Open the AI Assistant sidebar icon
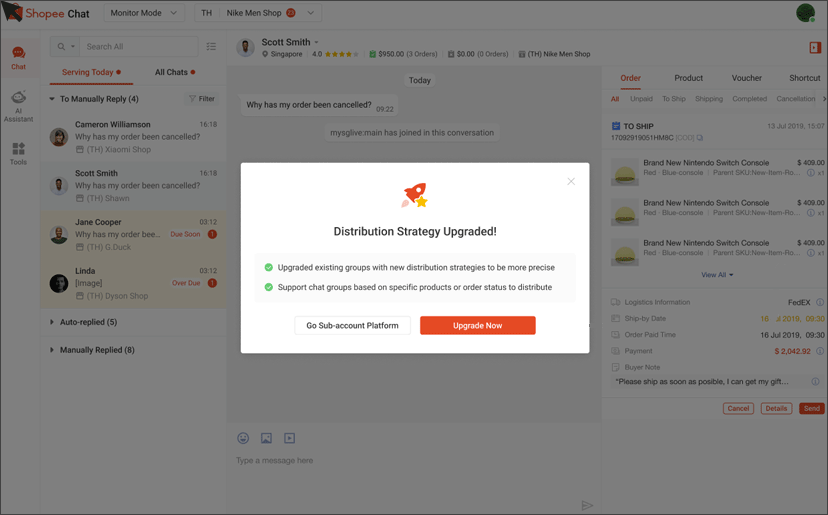Image resolution: width=828 pixels, height=515 pixels. [x=18, y=106]
